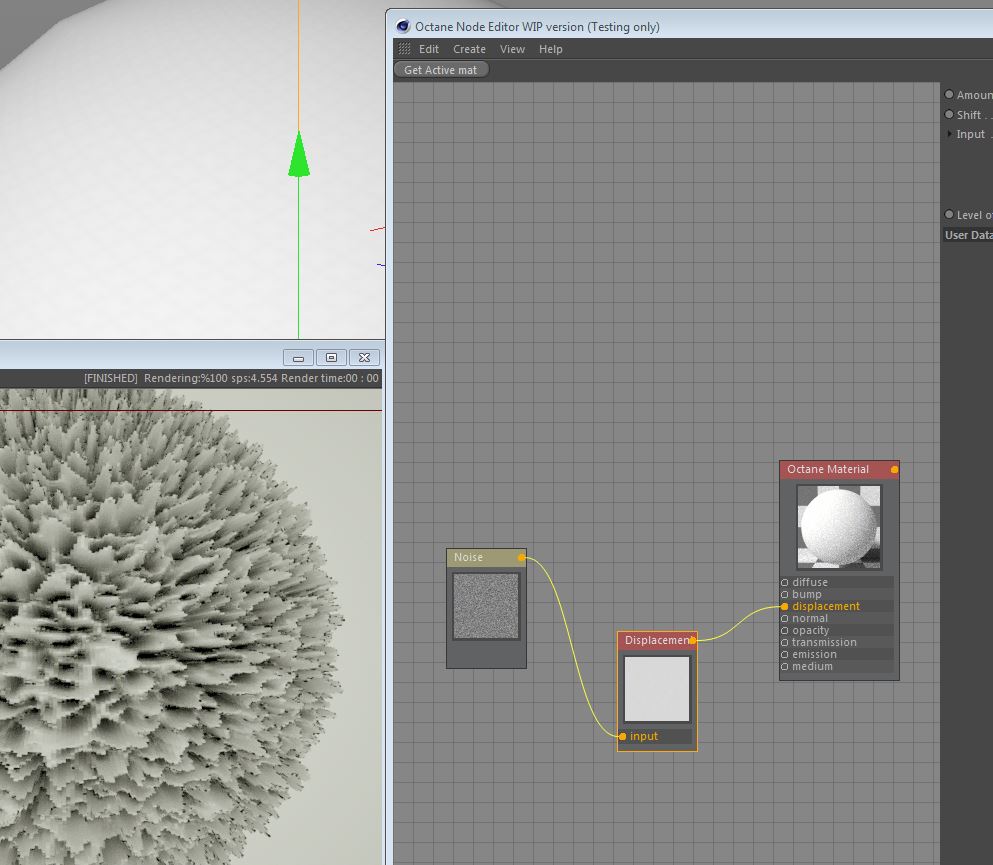Screen dimensions: 993x865
Task: Maximize the render viewer window
Action: tap(331, 357)
